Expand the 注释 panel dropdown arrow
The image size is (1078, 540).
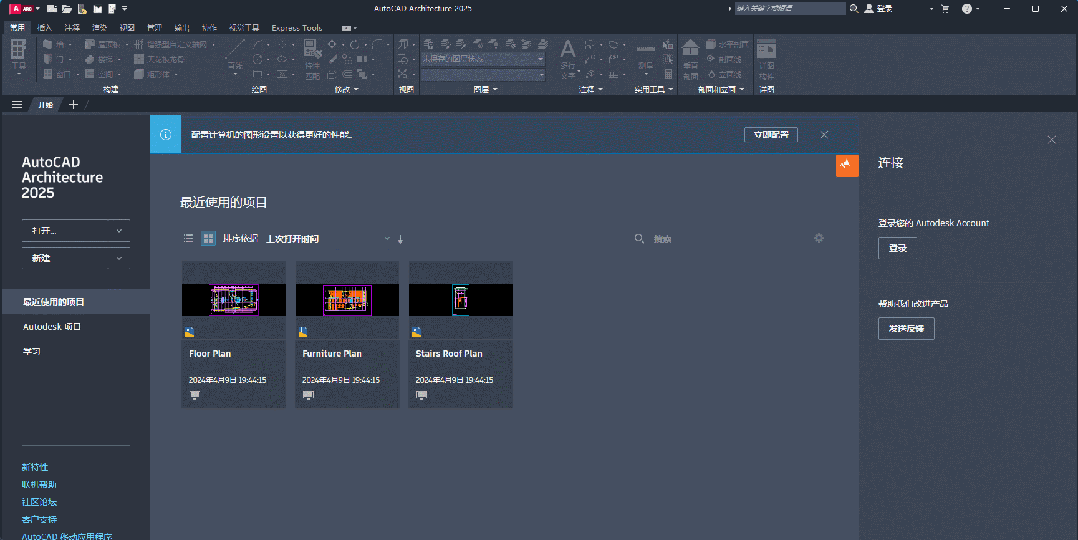(x=600, y=89)
